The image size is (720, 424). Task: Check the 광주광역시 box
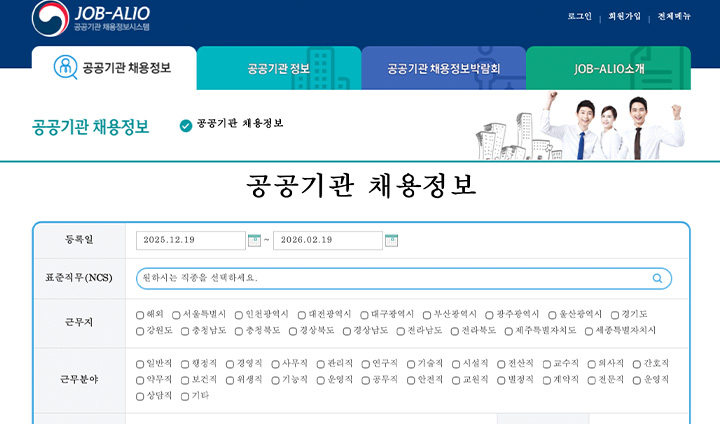pos(489,315)
